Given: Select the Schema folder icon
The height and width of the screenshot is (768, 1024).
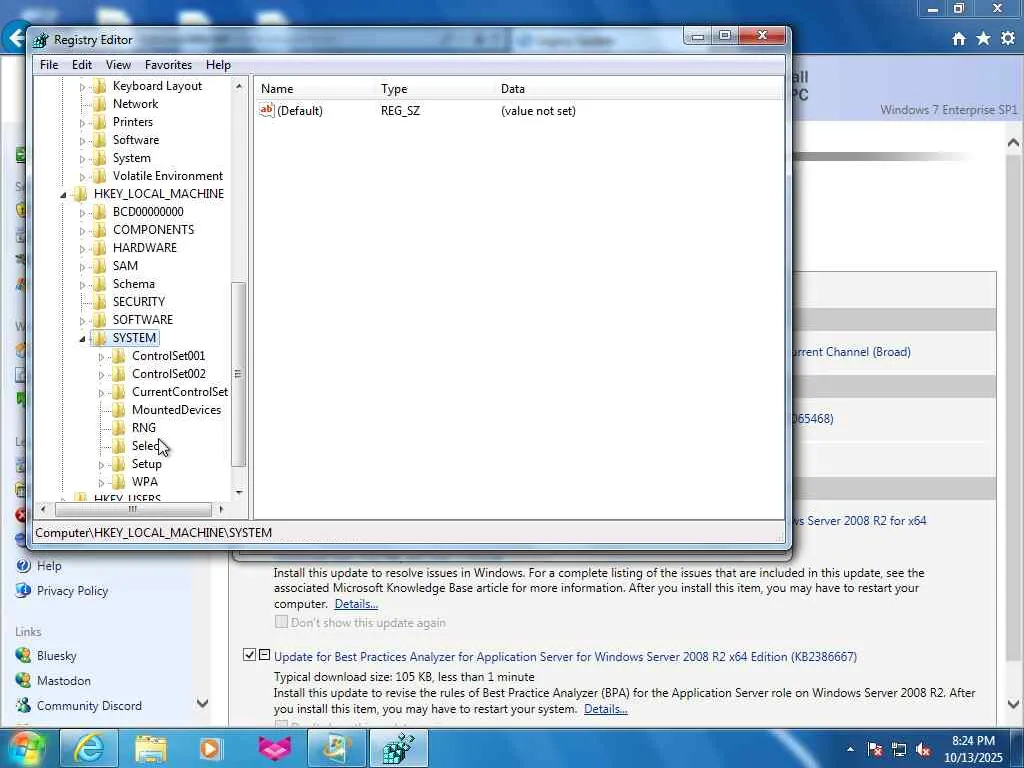Looking at the screenshot, I should (99, 284).
